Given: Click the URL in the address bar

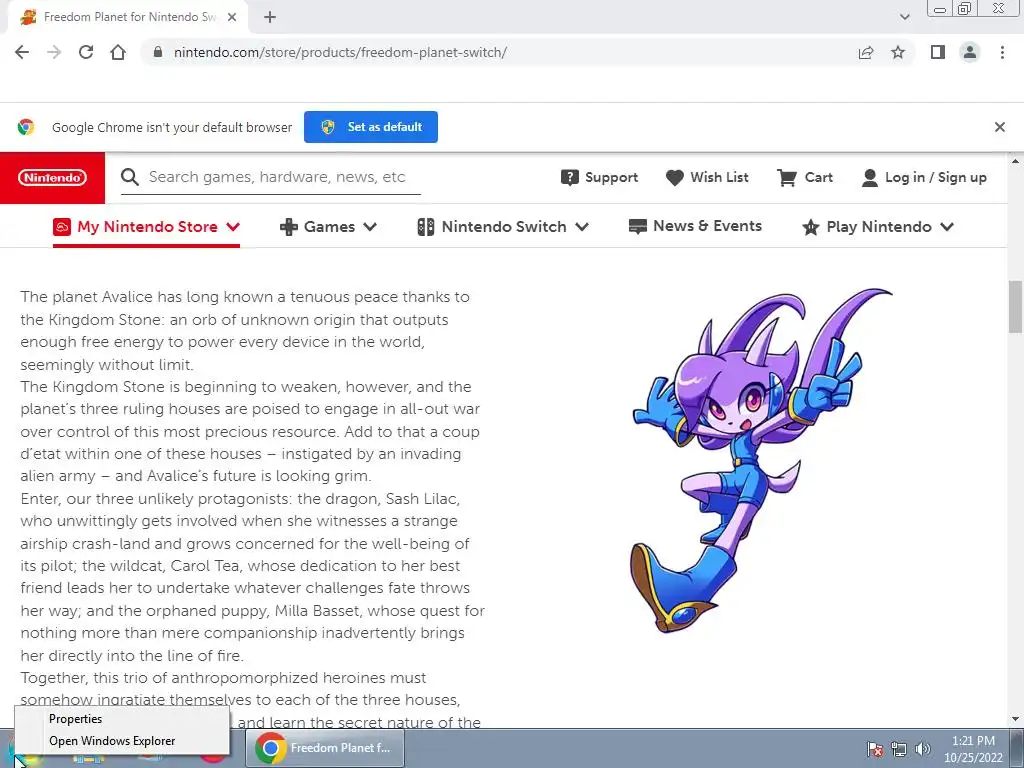Looking at the screenshot, I should [x=340, y=52].
